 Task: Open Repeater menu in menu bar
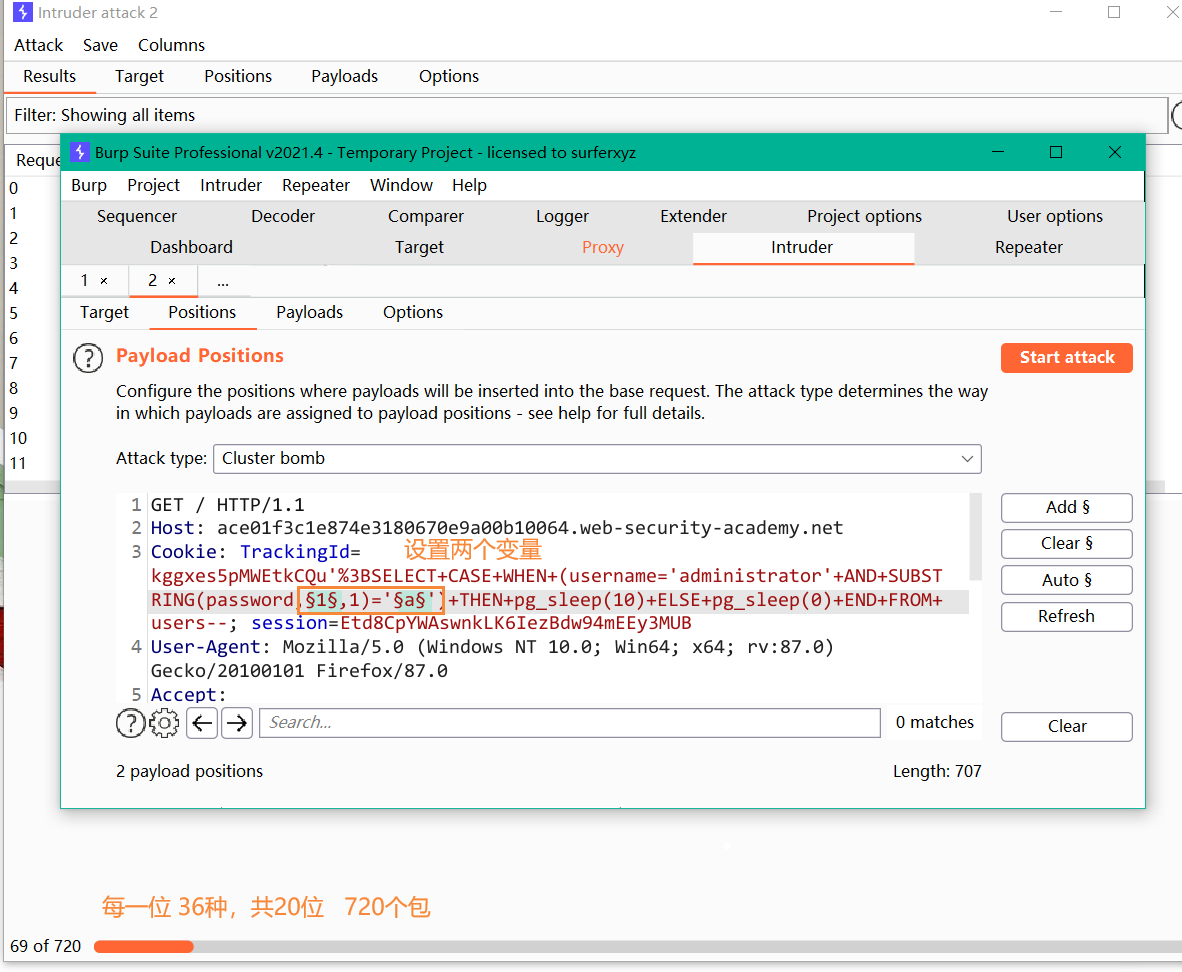(316, 186)
